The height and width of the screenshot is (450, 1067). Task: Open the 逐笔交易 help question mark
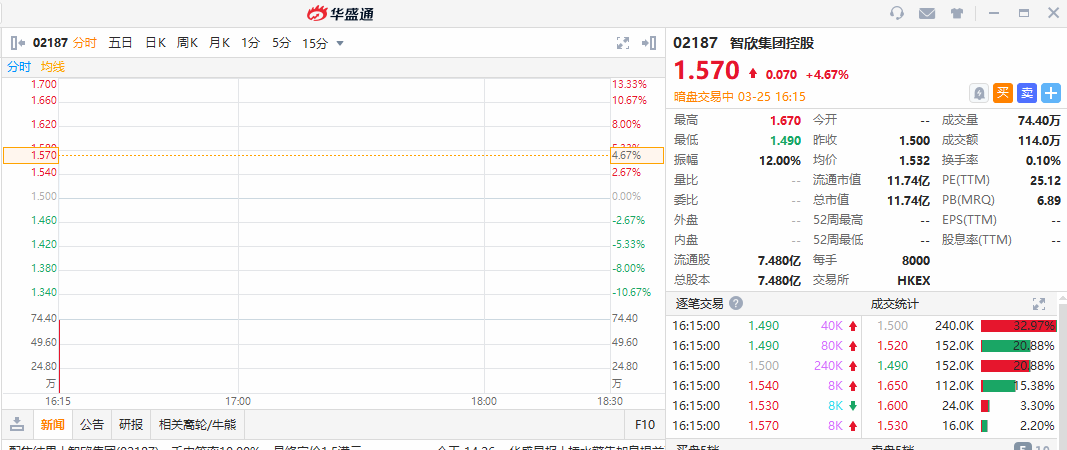[x=736, y=304]
